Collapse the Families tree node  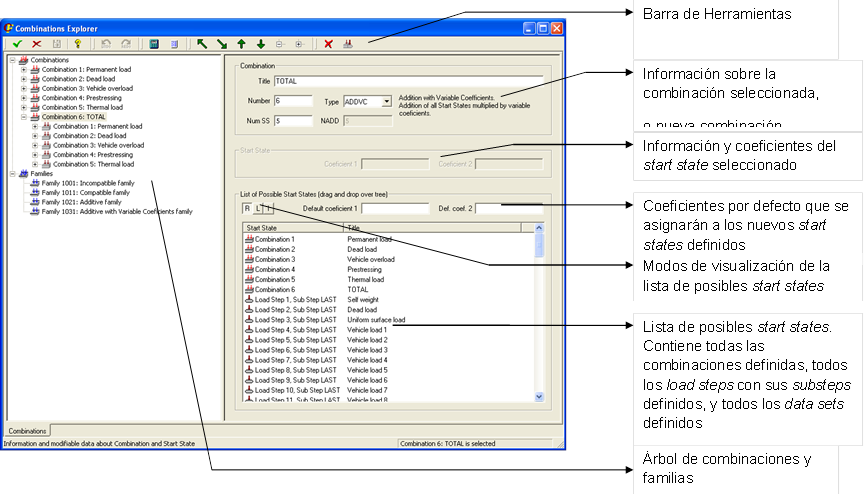coord(13,174)
